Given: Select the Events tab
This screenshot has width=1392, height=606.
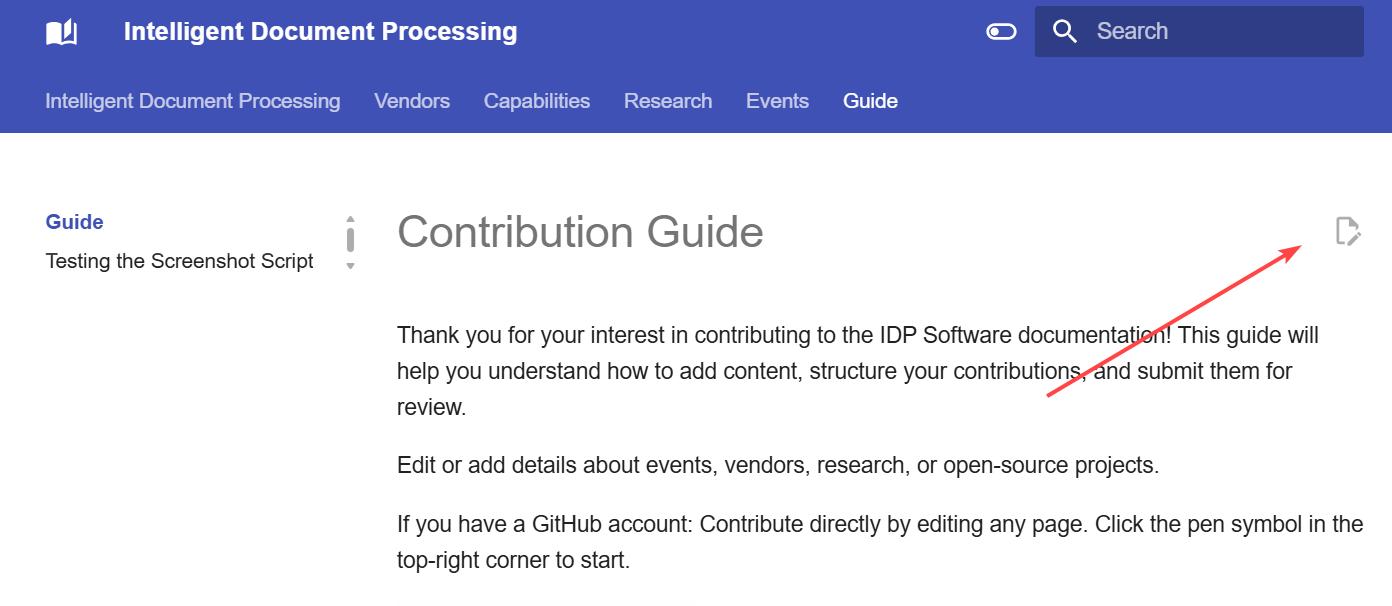Looking at the screenshot, I should click(x=777, y=101).
